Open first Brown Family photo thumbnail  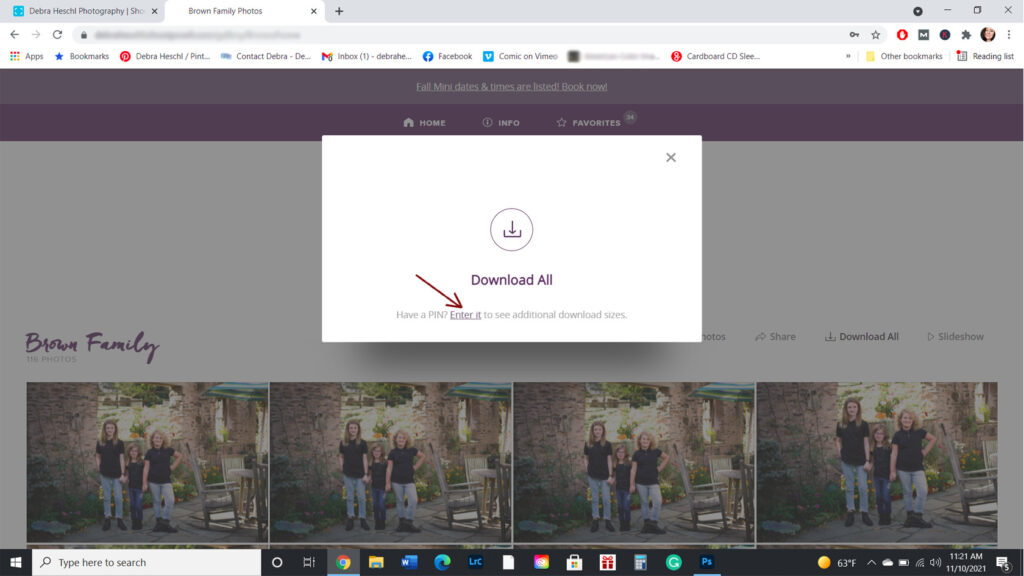[147, 462]
